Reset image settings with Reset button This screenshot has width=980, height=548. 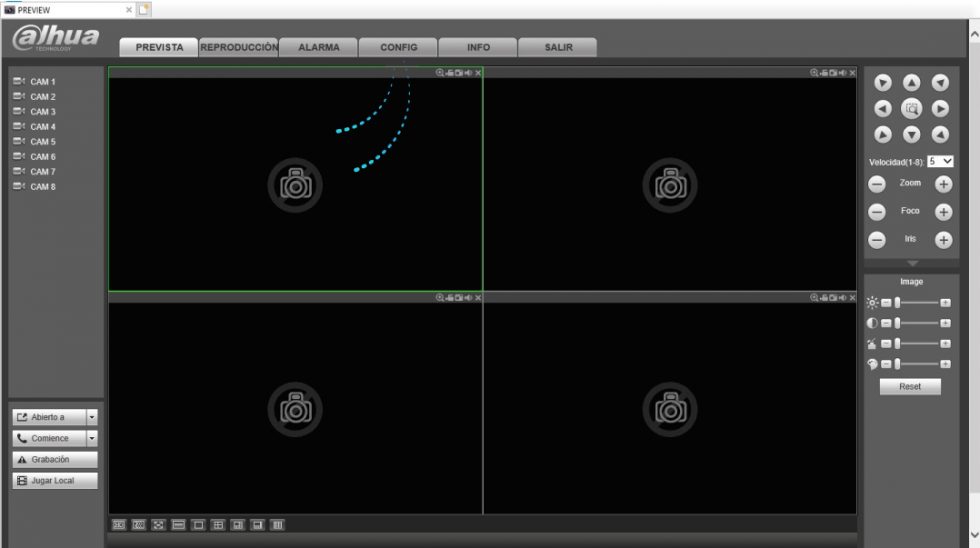[910, 387]
